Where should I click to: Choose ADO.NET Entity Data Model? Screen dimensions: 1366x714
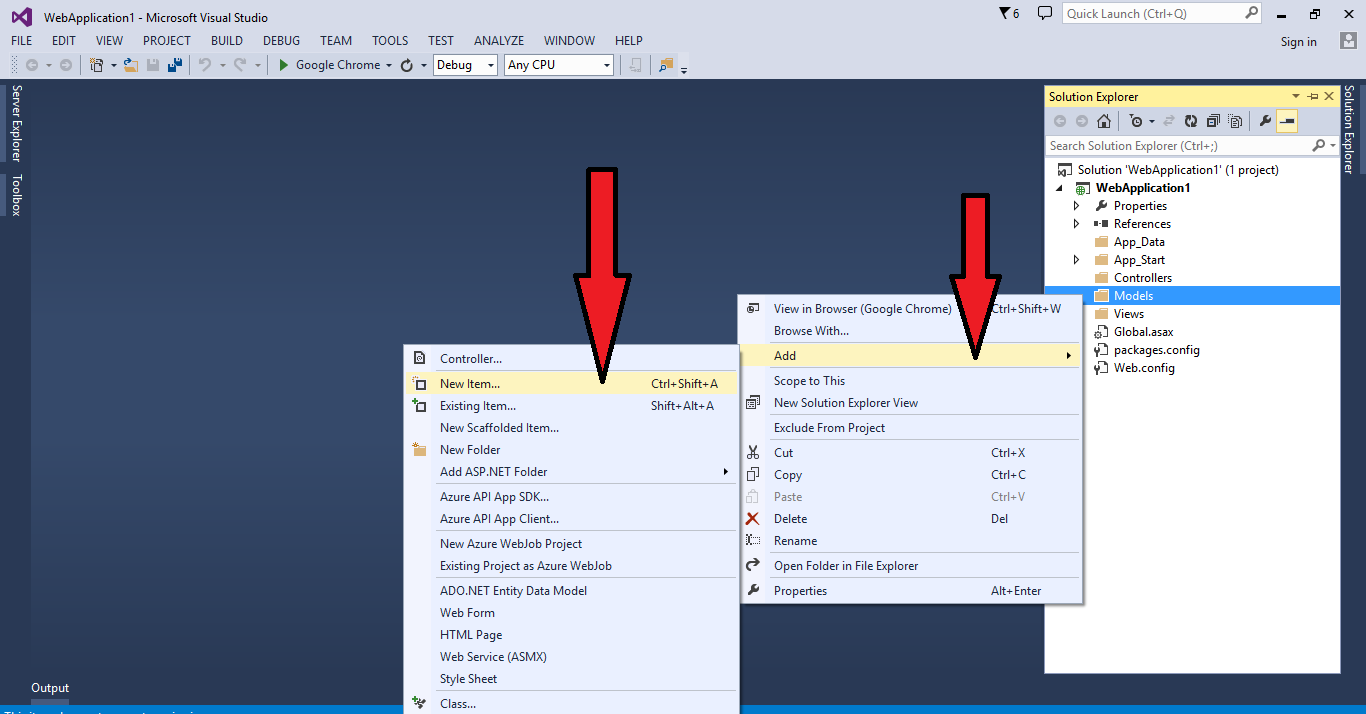(x=513, y=590)
